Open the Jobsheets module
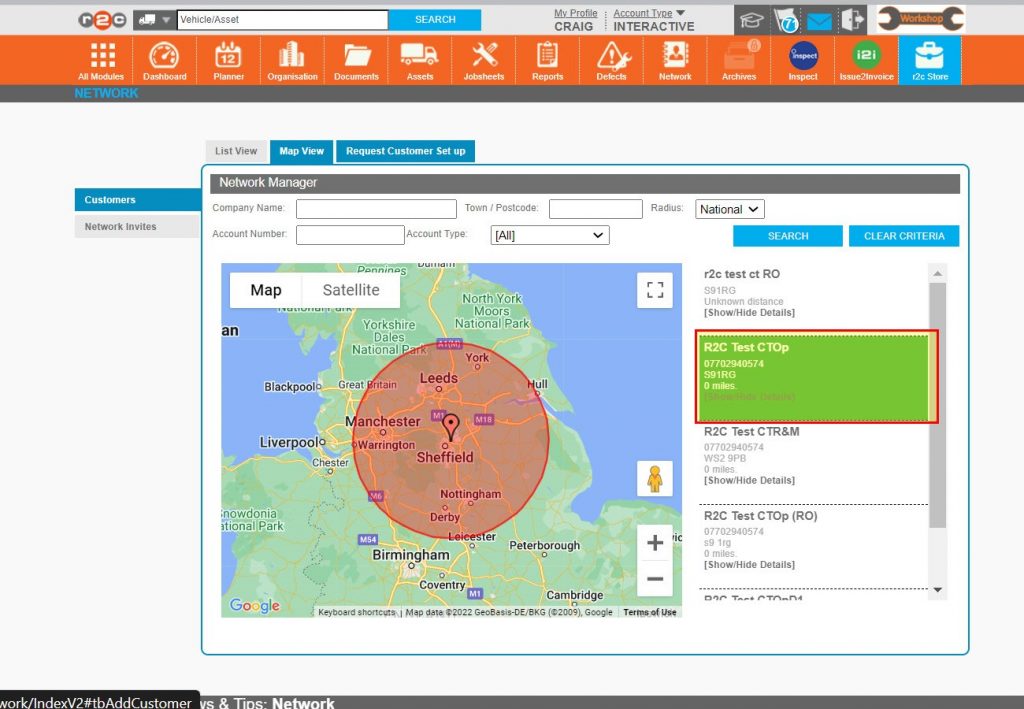 coord(483,59)
